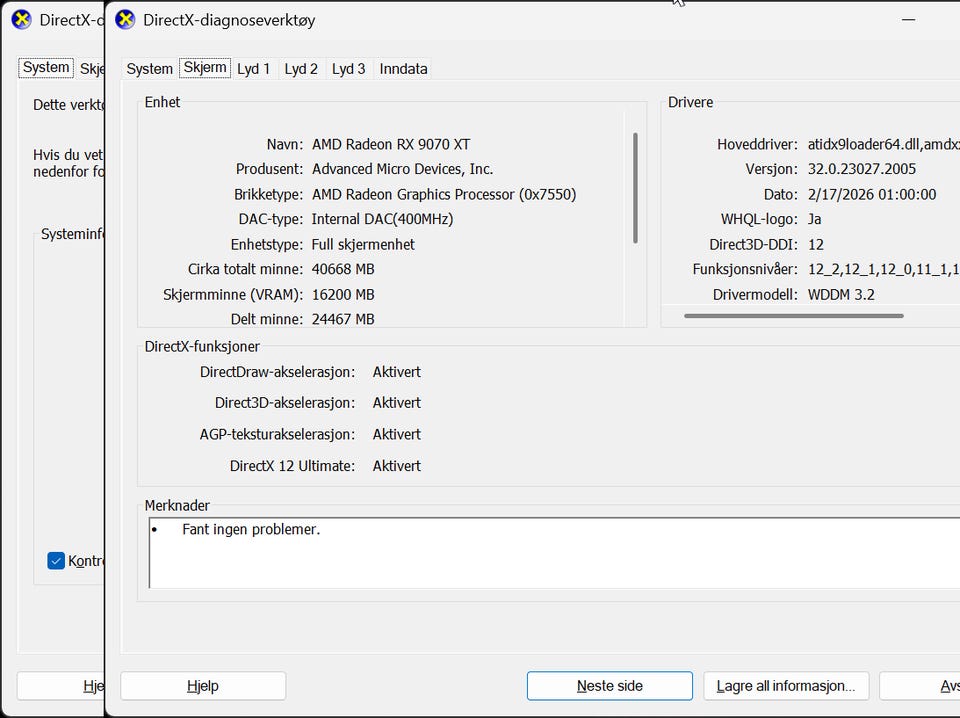This screenshot has height=718, width=960.
Task: Click the Neste side button
Action: point(610,686)
